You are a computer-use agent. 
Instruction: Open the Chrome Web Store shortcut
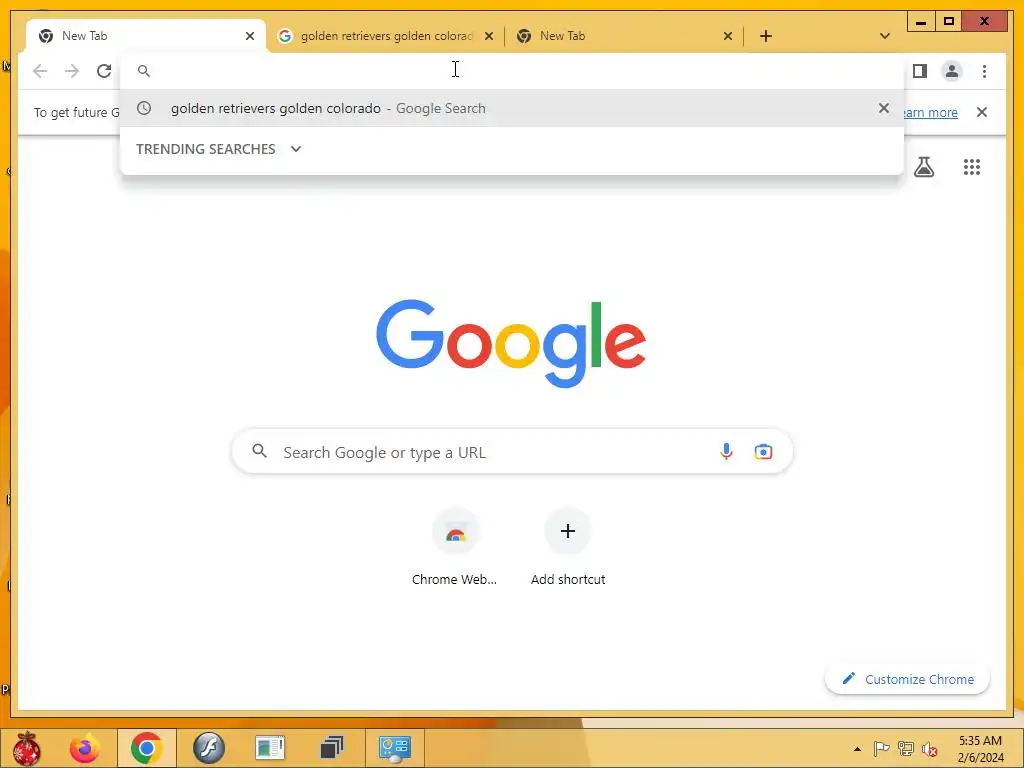tap(455, 549)
